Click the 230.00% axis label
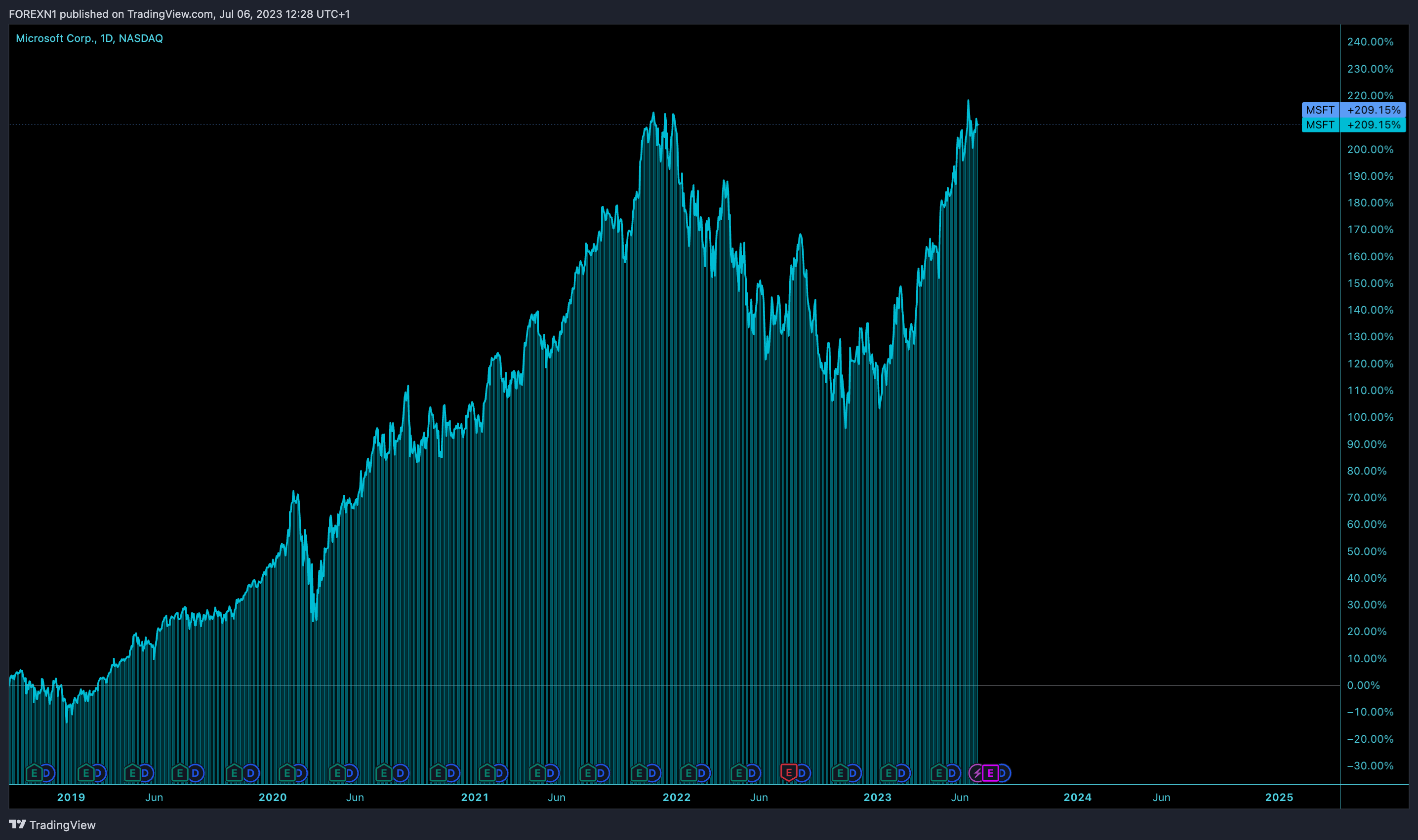This screenshot has width=1418, height=840. pyautogui.click(x=1370, y=69)
